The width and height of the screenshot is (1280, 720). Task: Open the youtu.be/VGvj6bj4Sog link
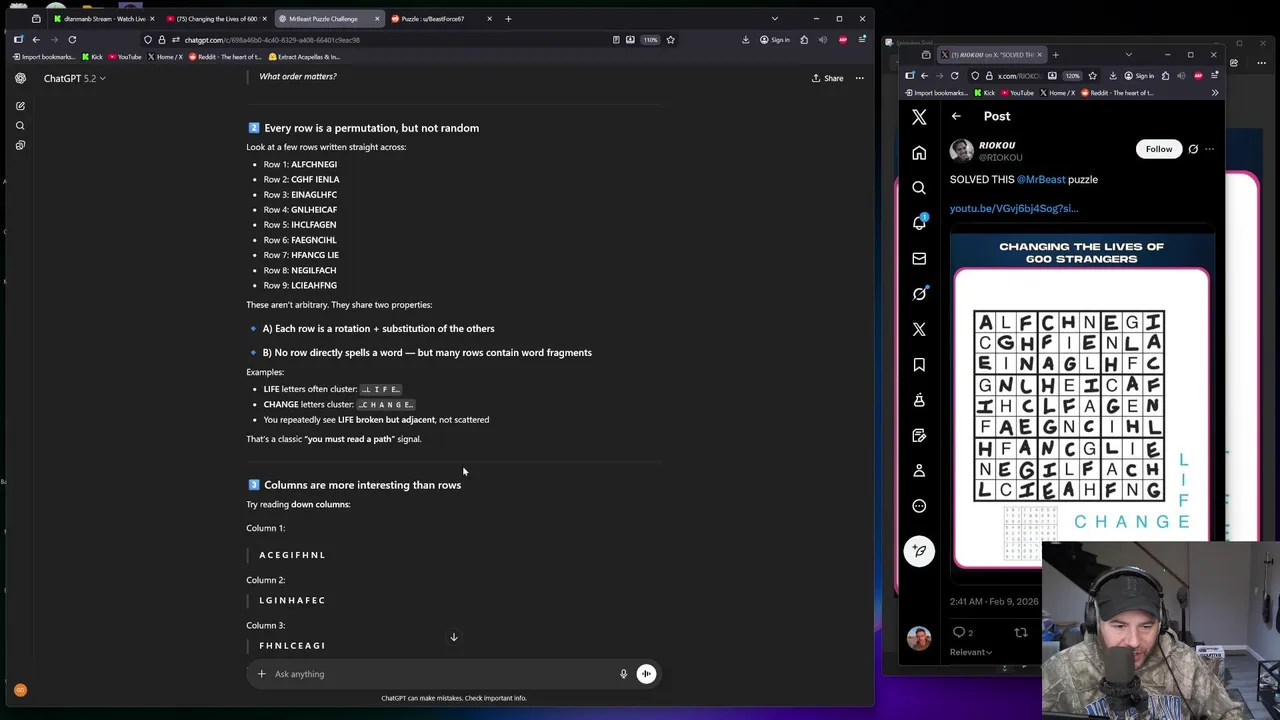click(x=1014, y=208)
